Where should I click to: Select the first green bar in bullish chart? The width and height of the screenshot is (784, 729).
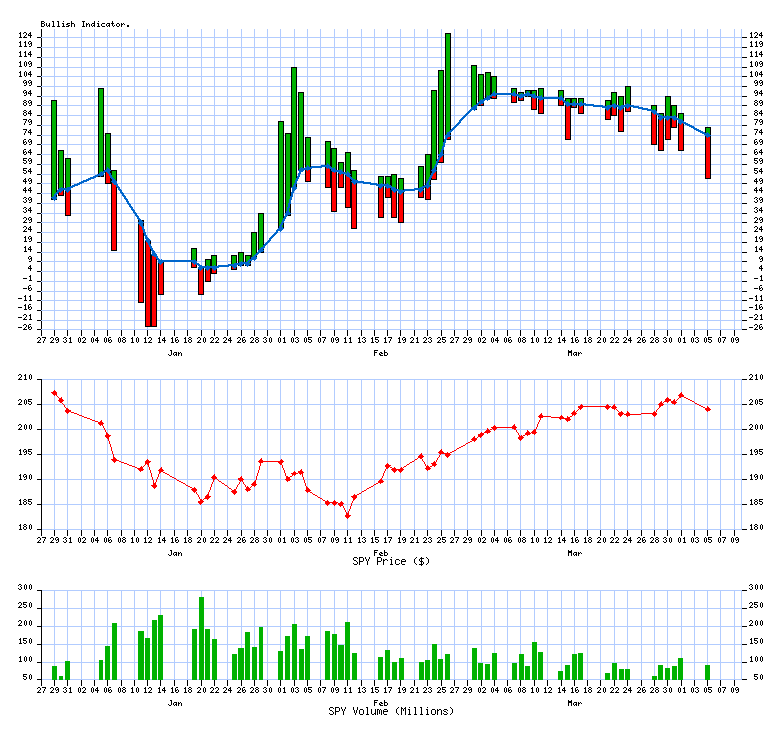tap(54, 150)
